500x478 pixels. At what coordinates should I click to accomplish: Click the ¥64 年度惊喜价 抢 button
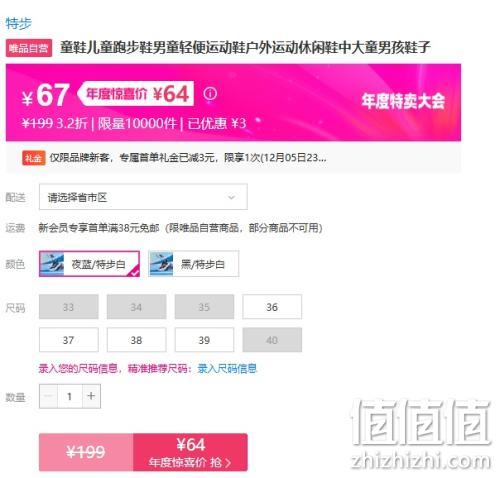pyautogui.click(x=190, y=452)
